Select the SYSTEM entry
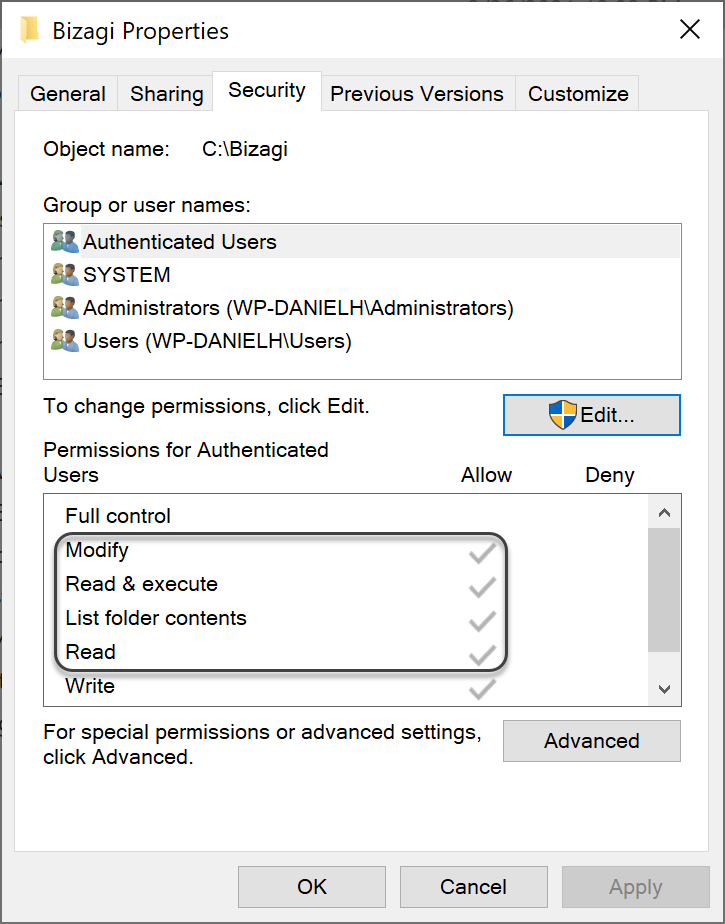This screenshot has height=924, width=725. click(362, 275)
